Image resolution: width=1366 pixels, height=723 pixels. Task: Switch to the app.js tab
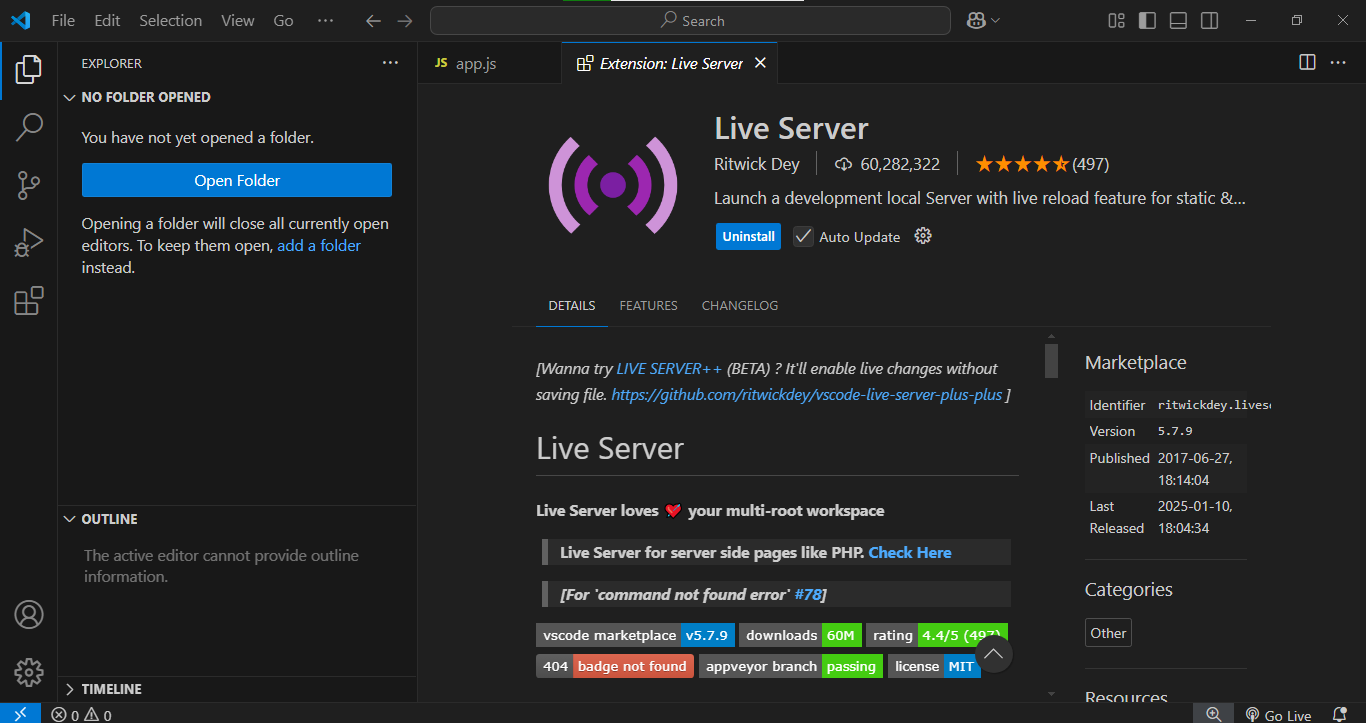tap(489, 63)
